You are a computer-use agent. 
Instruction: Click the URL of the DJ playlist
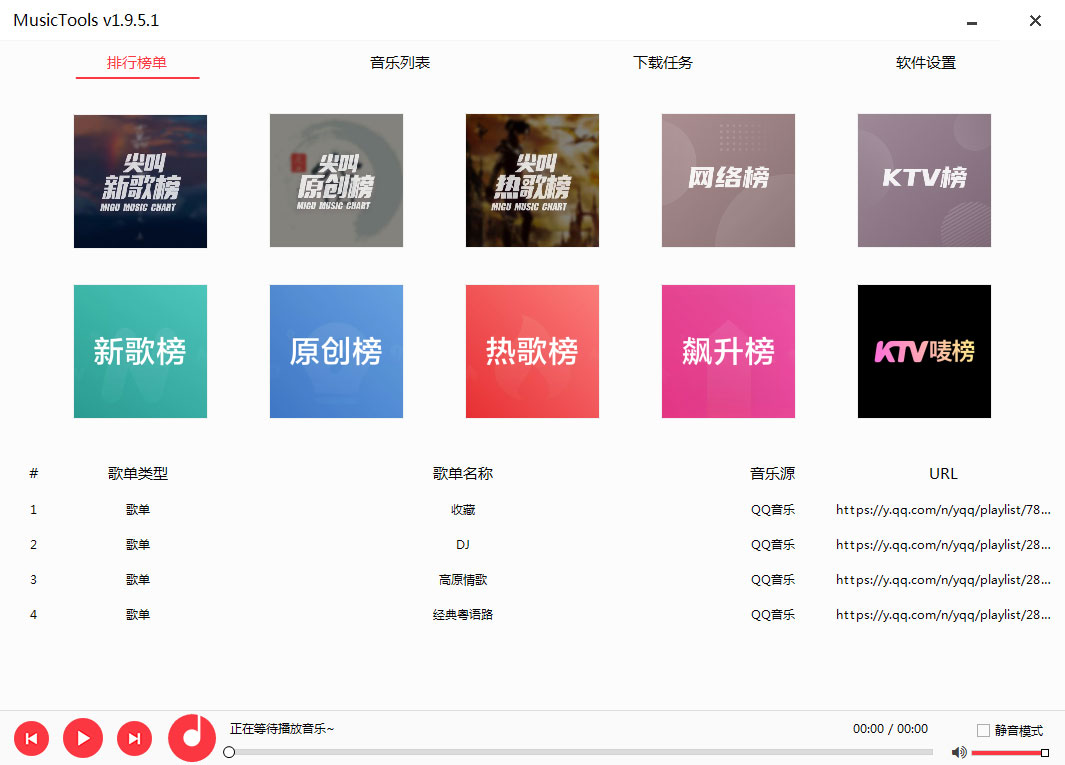coord(943,545)
